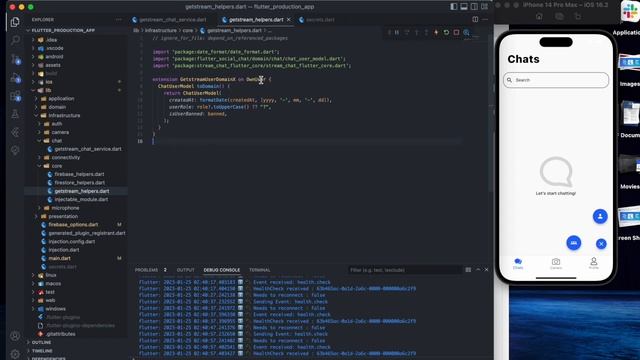Open injection.config.dart in the explorer
Image resolution: width=640 pixels, height=360 pixels.
[x=71, y=242]
